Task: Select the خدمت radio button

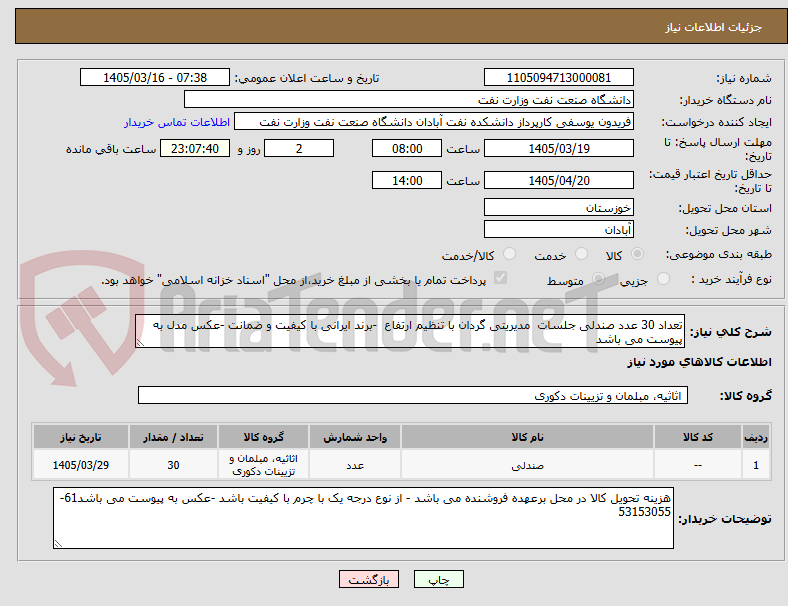Action: pyautogui.click(x=581, y=254)
